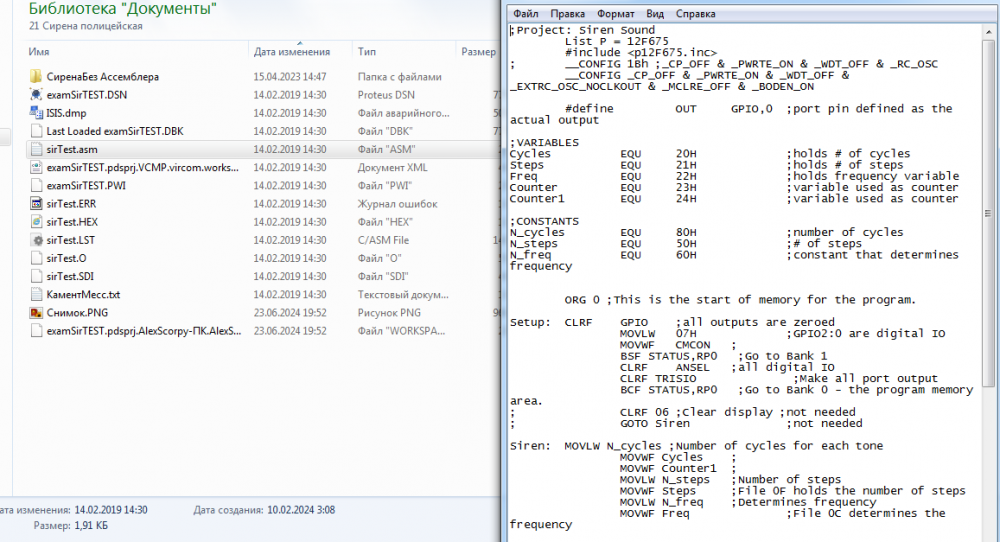Select the file name Снимок.PNG
The width and height of the screenshot is (1000, 542).
pyautogui.click(x=77, y=312)
